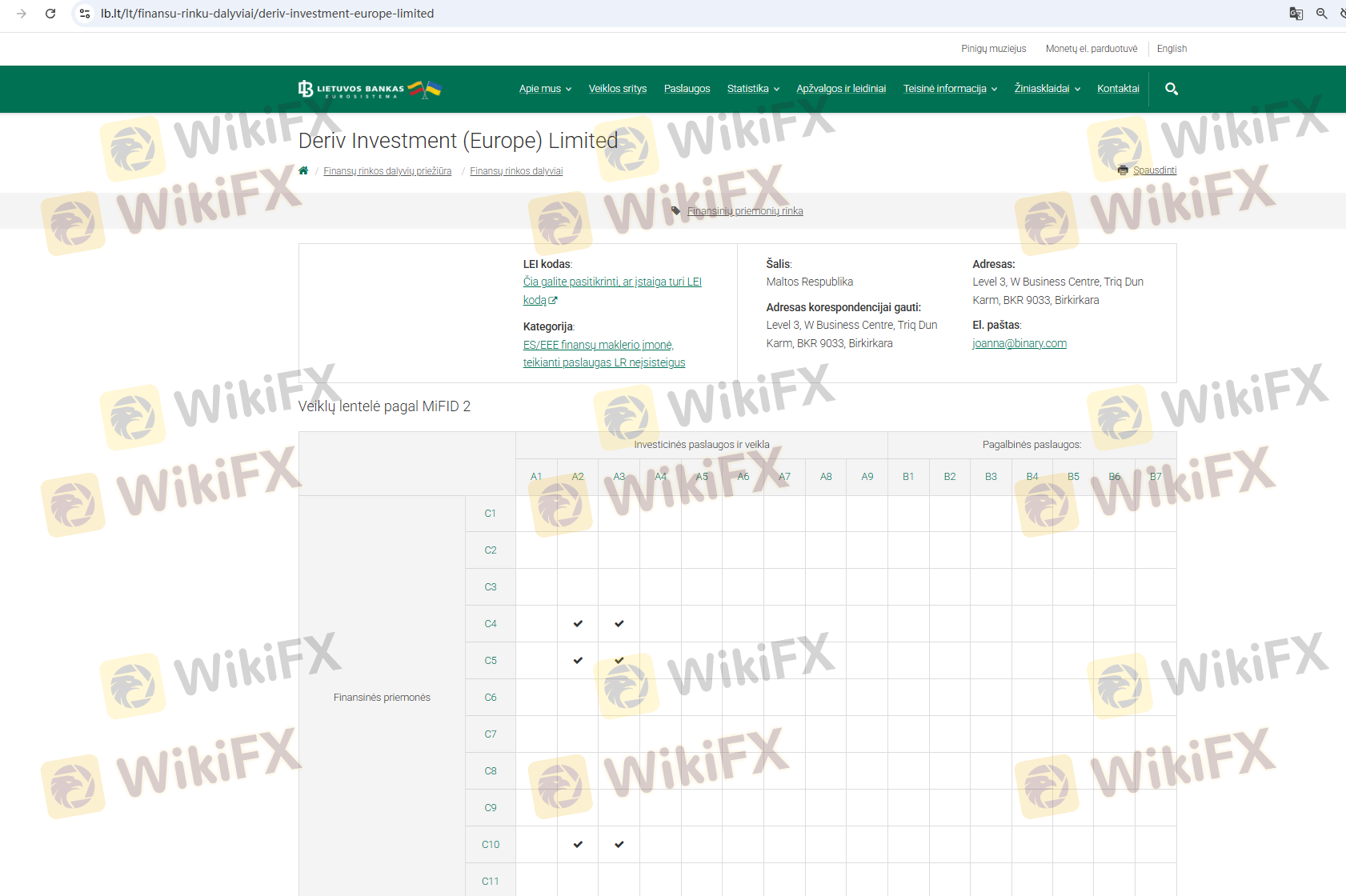Viewport: 1346px width, 896px height.
Task: Open the Žiniasklaidai dropdown menu
Action: (1047, 89)
